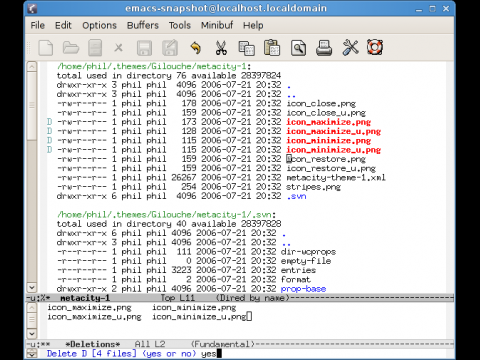480x360 pixels.
Task: Click the Preferences tools icon
Action: tap(350, 48)
